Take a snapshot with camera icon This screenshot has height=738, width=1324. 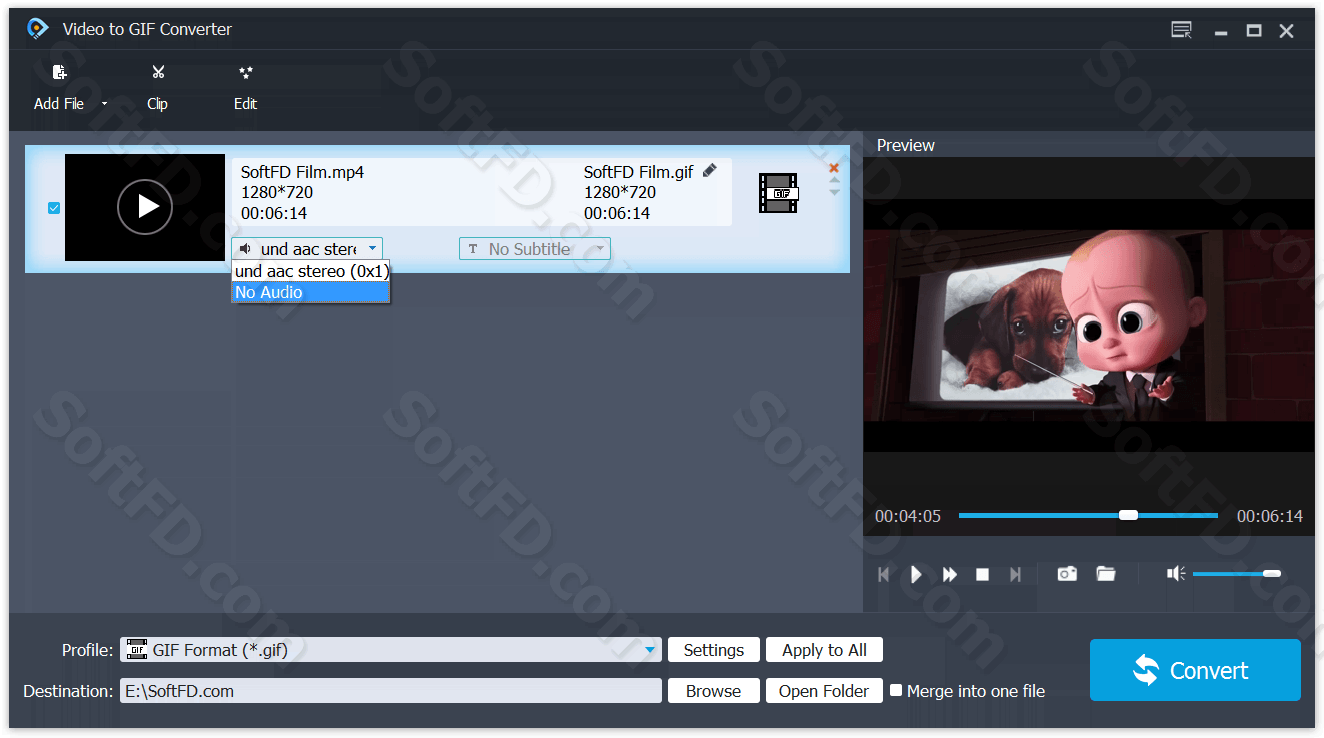1067,573
